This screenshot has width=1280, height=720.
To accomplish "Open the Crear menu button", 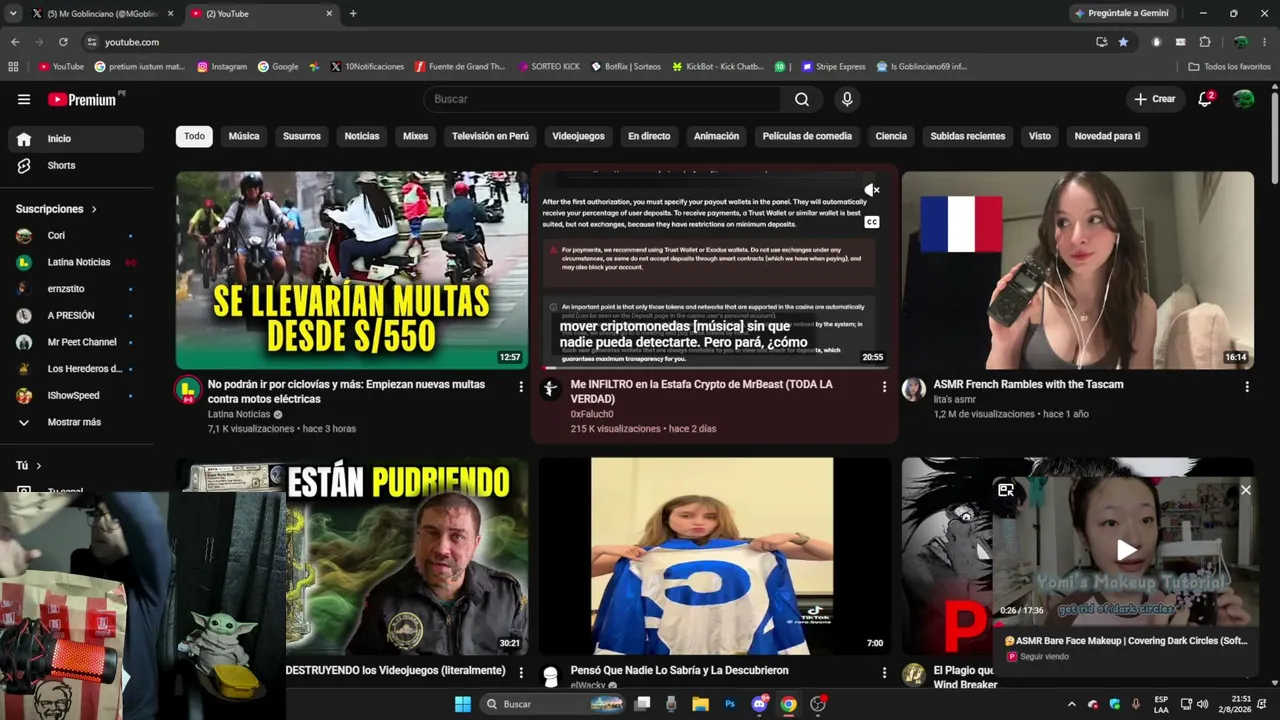I will (1155, 99).
